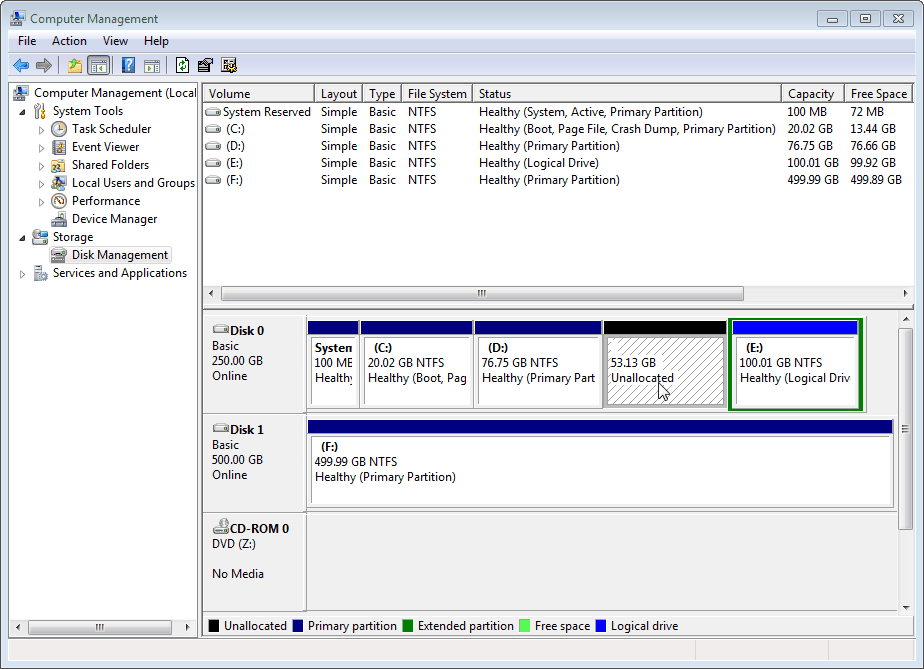Screen dimensions: 924x669
Task: Sort by the Volume column header
Action: coord(259,94)
